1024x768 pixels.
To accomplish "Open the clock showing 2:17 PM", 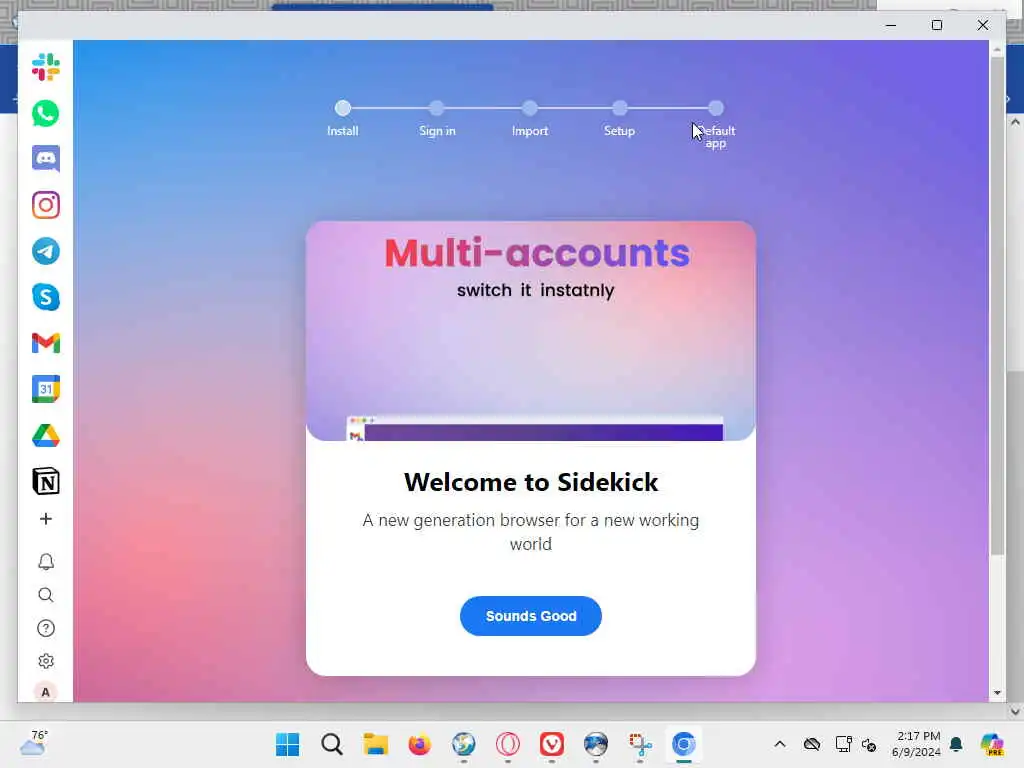I will 917,744.
